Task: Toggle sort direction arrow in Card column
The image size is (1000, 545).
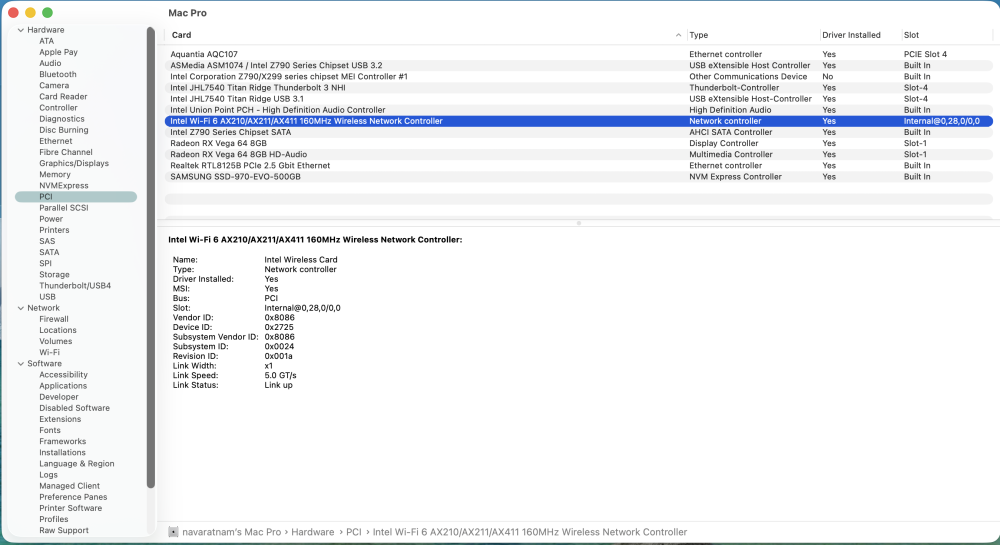Action: pos(678,35)
